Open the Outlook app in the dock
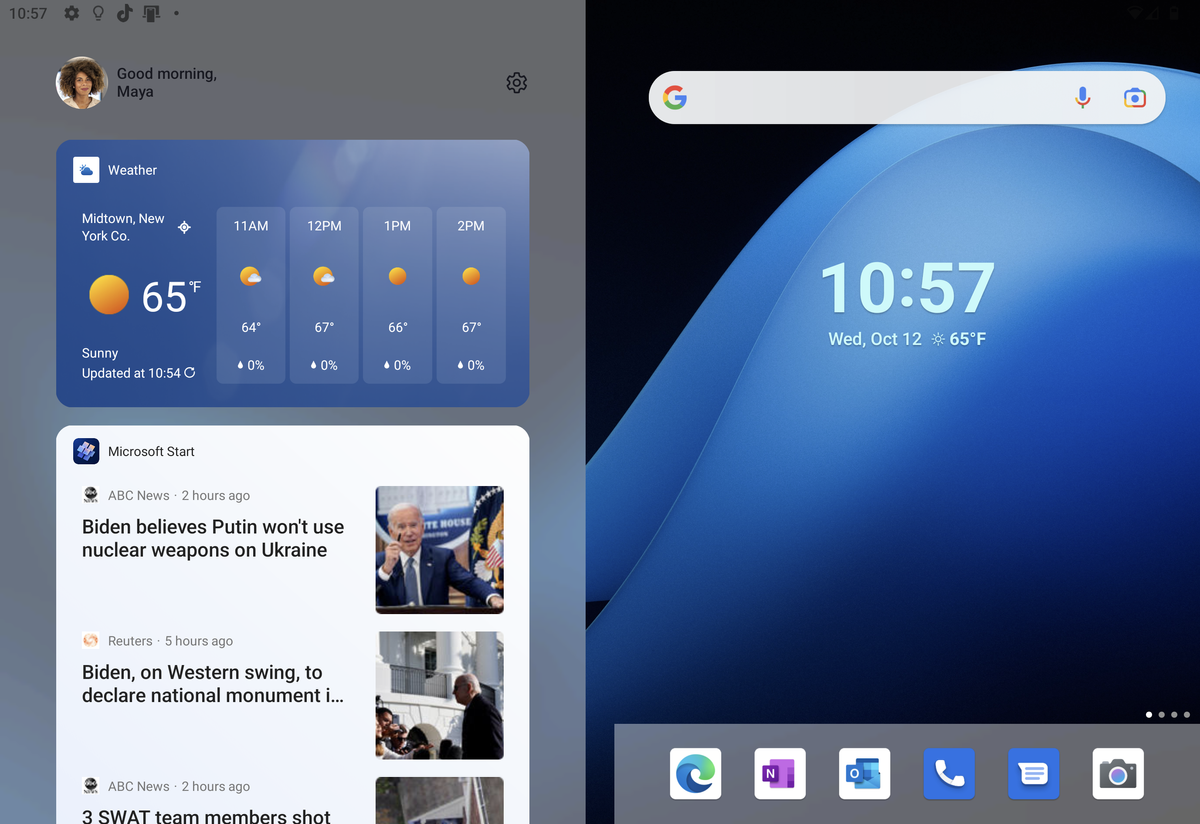This screenshot has width=1200, height=824. [863, 773]
